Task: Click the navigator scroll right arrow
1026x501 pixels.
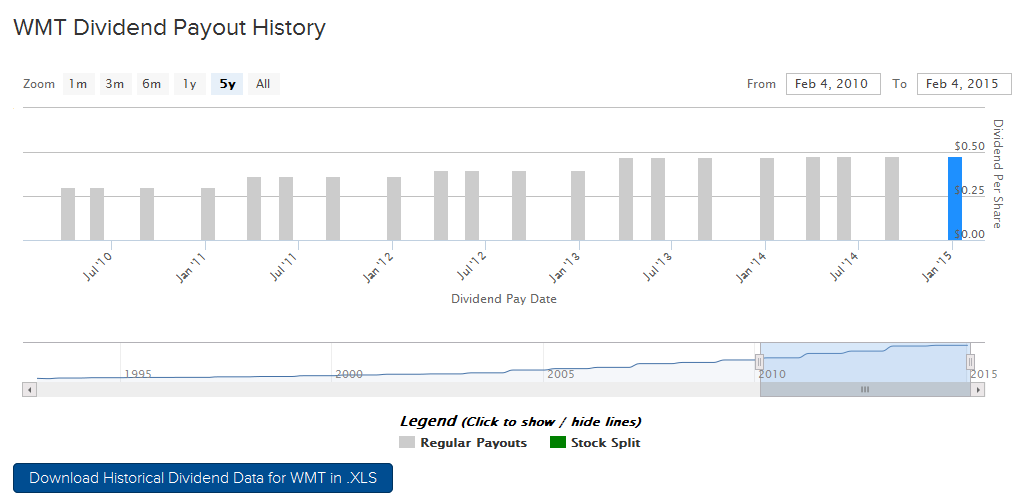Action: coord(978,390)
